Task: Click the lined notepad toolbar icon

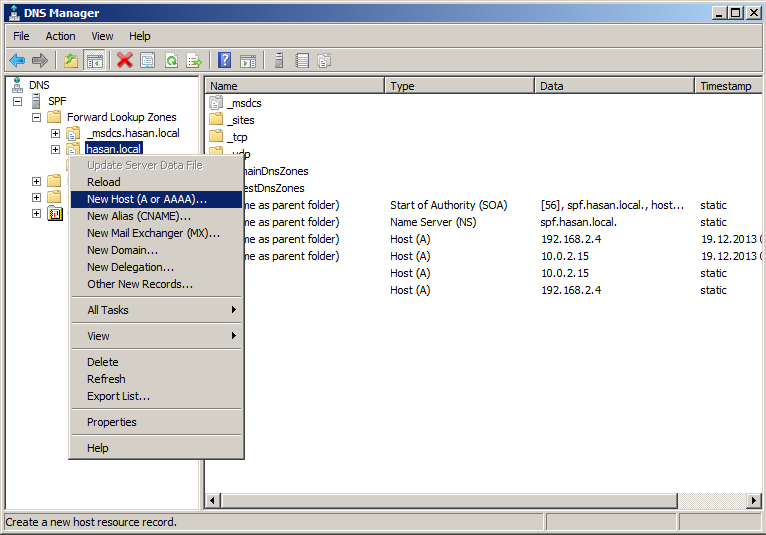Action: (302, 61)
